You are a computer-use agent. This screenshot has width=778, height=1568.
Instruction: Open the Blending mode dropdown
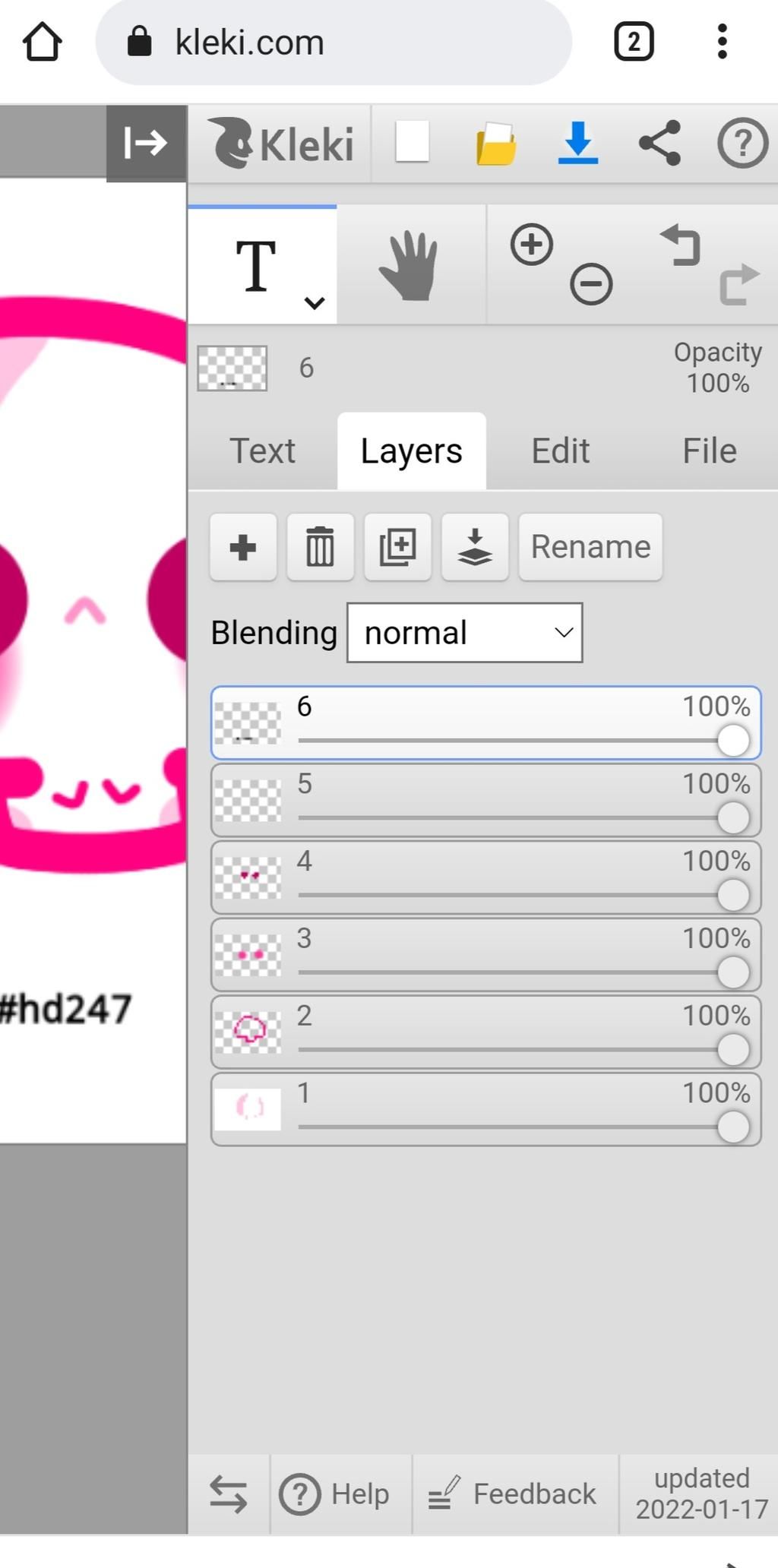coord(465,633)
